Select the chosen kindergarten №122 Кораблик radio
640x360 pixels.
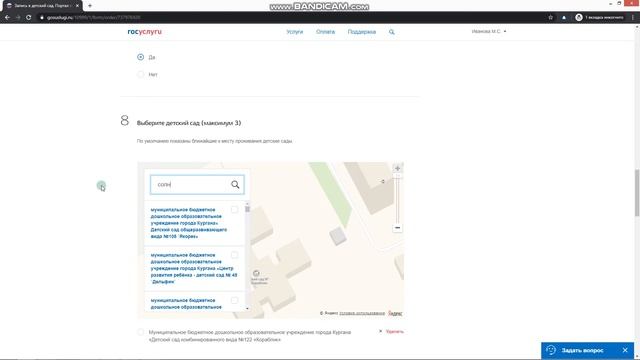(140, 332)
